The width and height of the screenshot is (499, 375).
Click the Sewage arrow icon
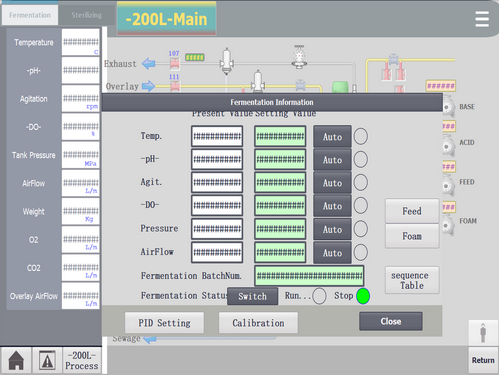150,340
